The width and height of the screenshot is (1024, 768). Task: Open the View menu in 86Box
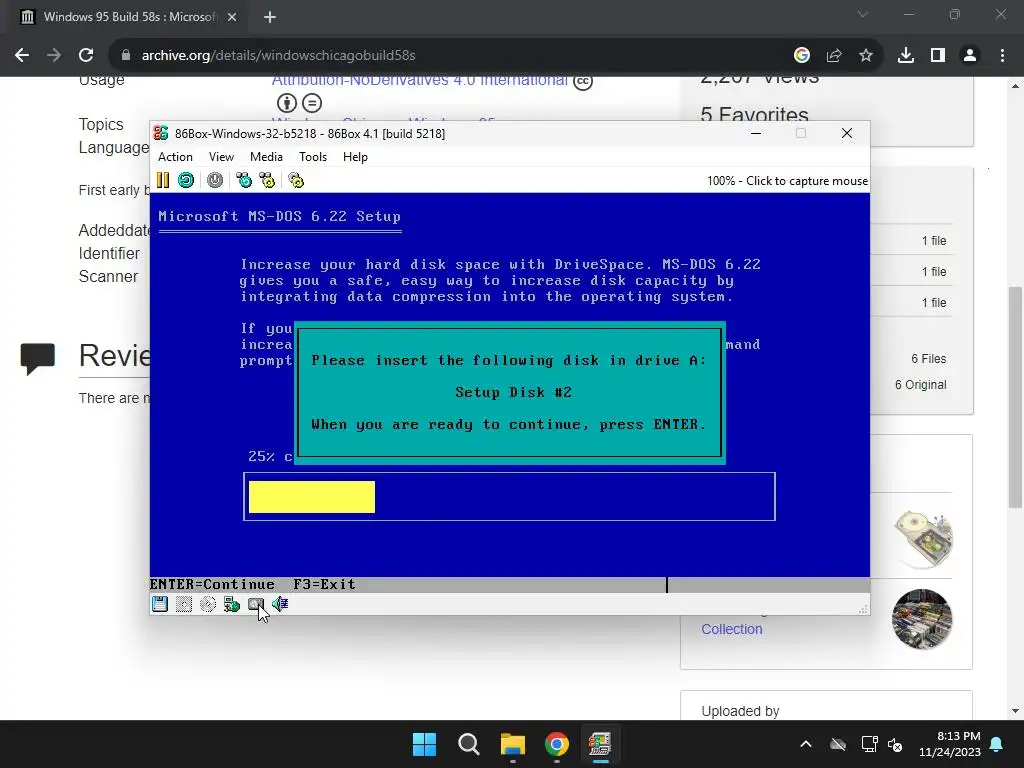(221, 157)
